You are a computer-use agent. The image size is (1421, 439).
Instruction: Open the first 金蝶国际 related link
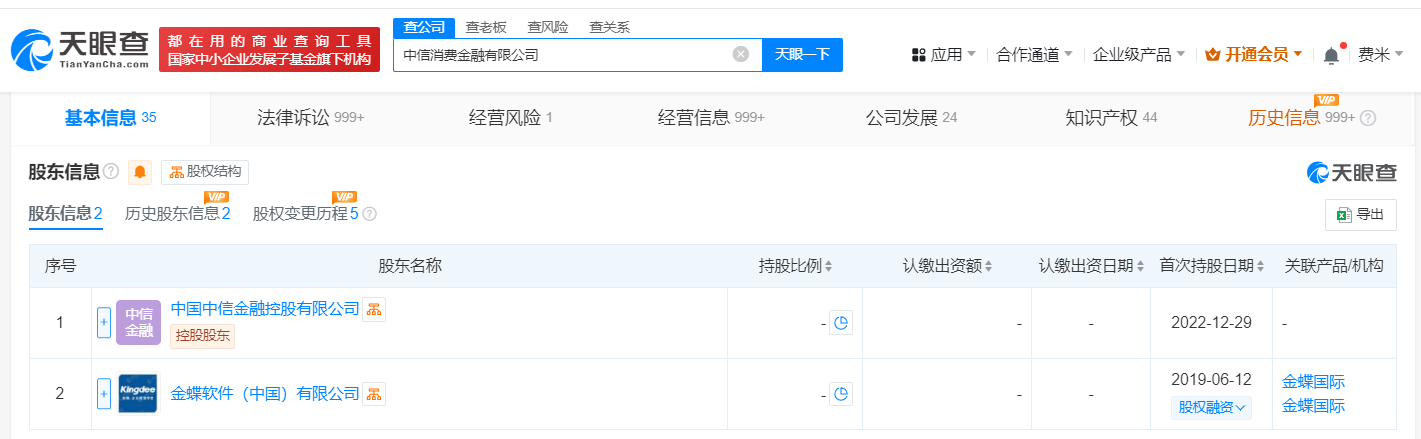pyautogui.click(x=1313, y=382)
